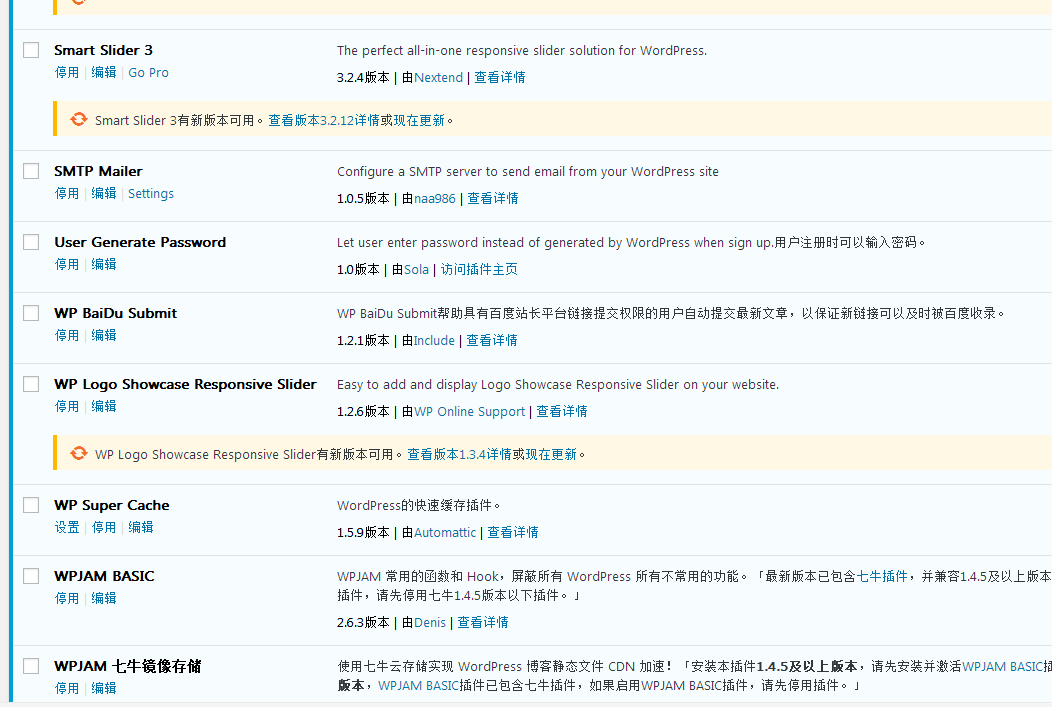Check the WPJAM 七牛镜像存储 checkbox
The height and width of the screenshot is (707, 1052).
(31, 666)
